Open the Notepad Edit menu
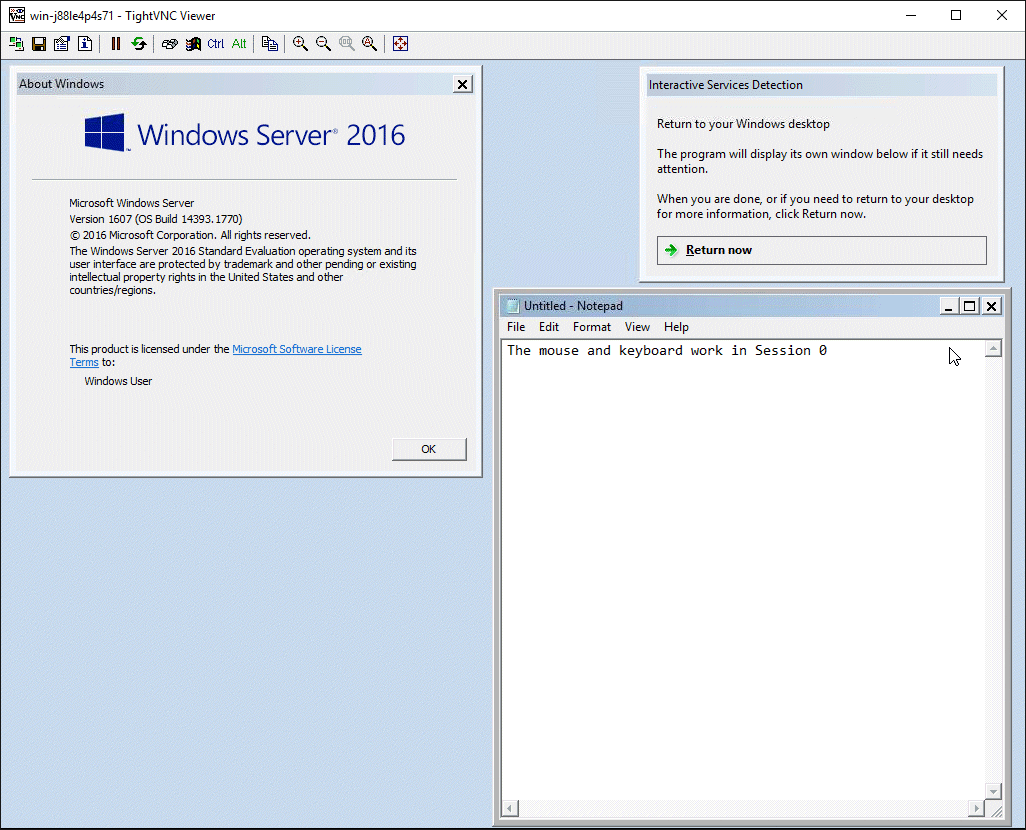Screen dimensions: 1026x830 coord(549,327)
